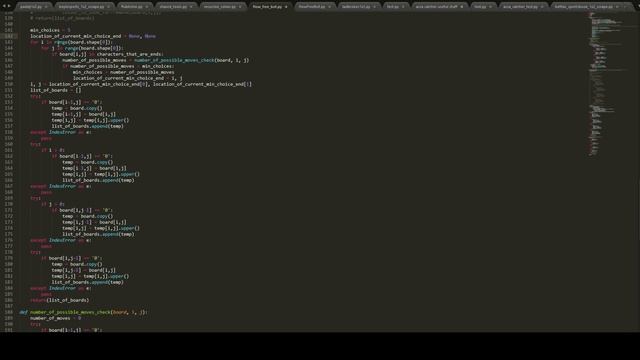Close the accs_catcher_test.py tab
The width and height of the screenshot is (640, 360).
(x=542, y=7)
